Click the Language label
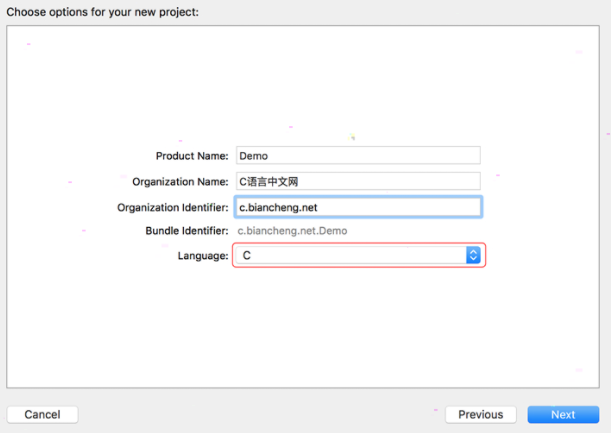 click(x=203, y=256)
